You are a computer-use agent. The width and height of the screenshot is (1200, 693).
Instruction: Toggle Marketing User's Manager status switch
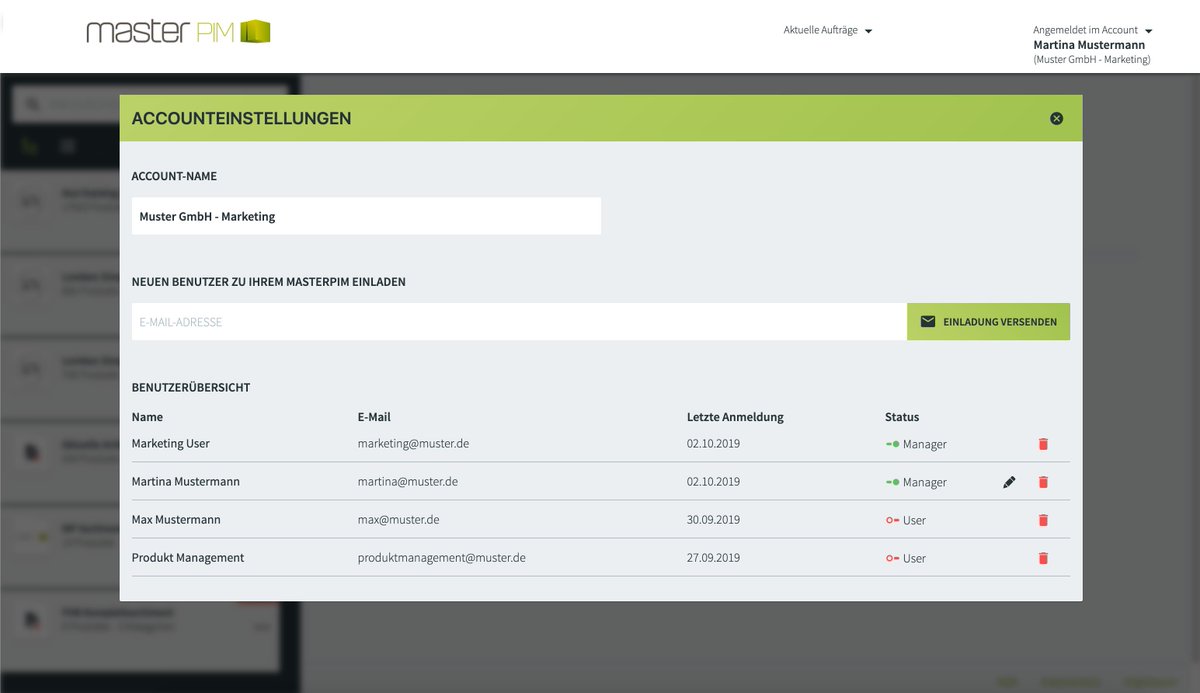(893, 443)
